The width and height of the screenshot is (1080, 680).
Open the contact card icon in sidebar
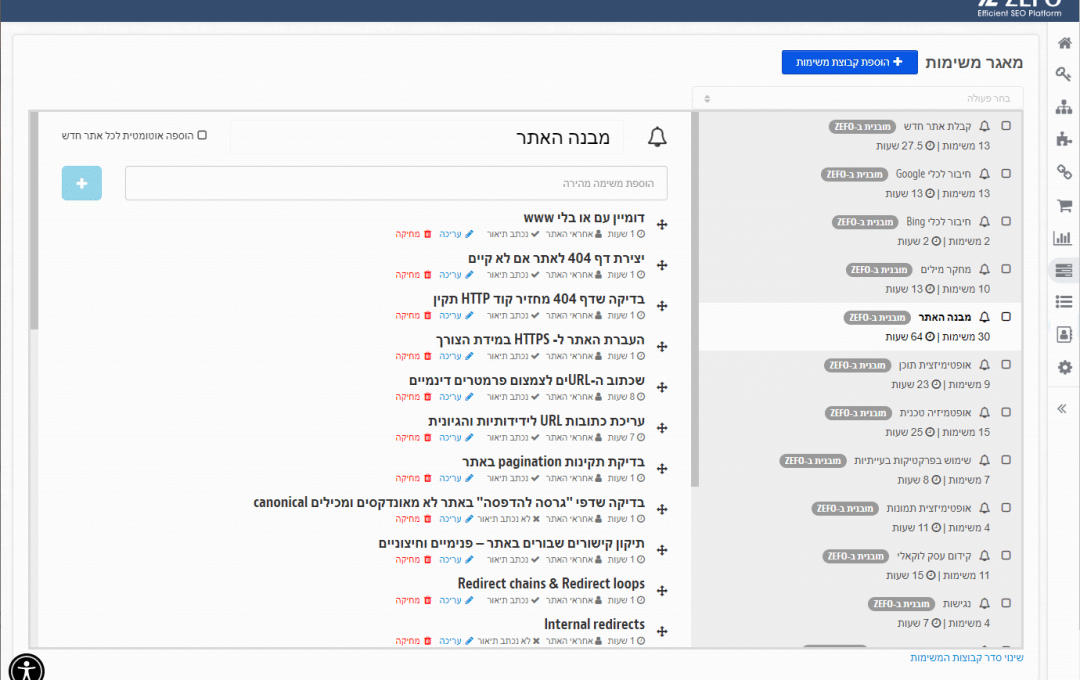click(x=1064, y=335)
